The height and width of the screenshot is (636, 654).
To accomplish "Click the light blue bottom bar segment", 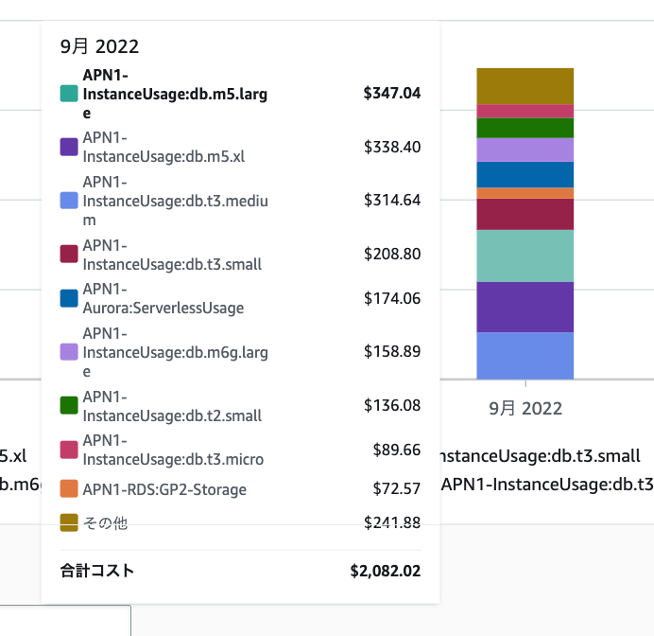I will click(x=525, y=355).
